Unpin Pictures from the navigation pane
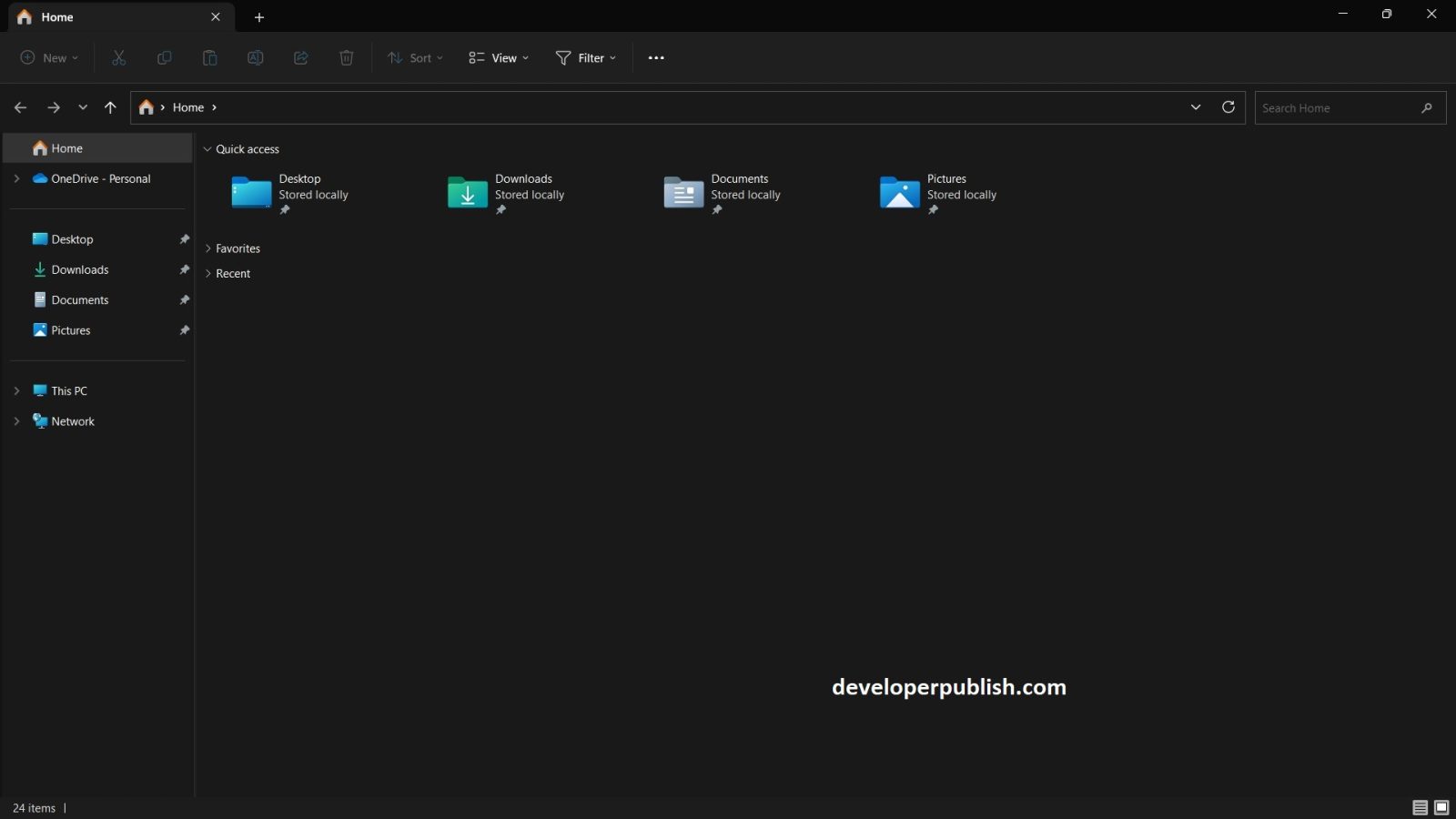Image resolution: width=1456 pixels, height=819 pixels. 185,329
